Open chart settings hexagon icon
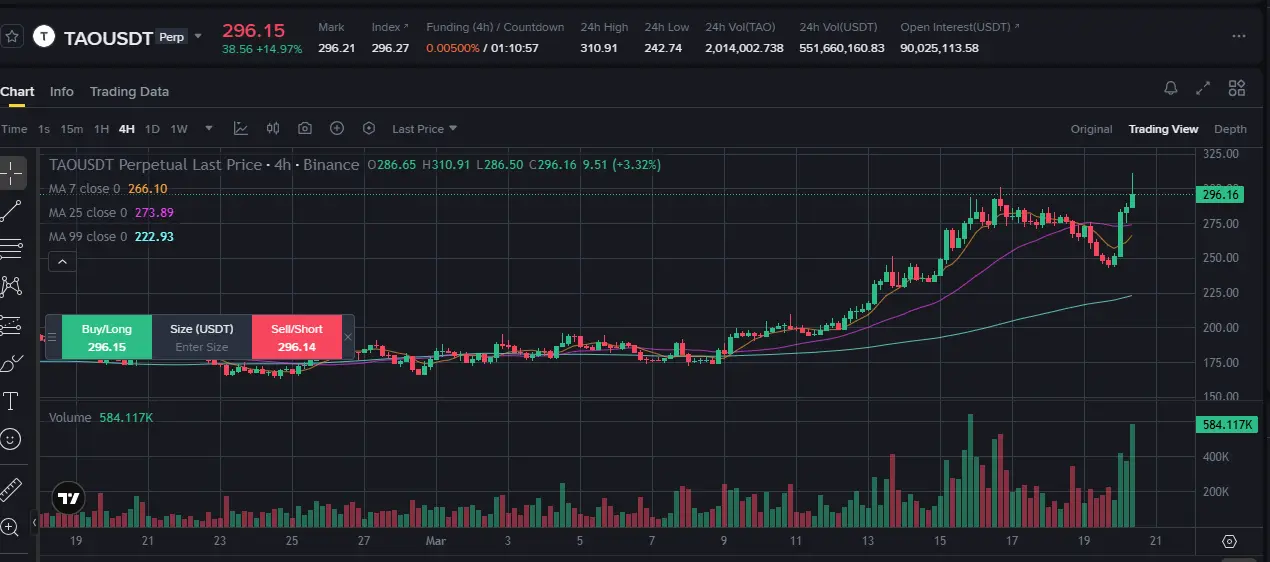The width and height of the screenshot is (1270, 562). click(369, 128)
